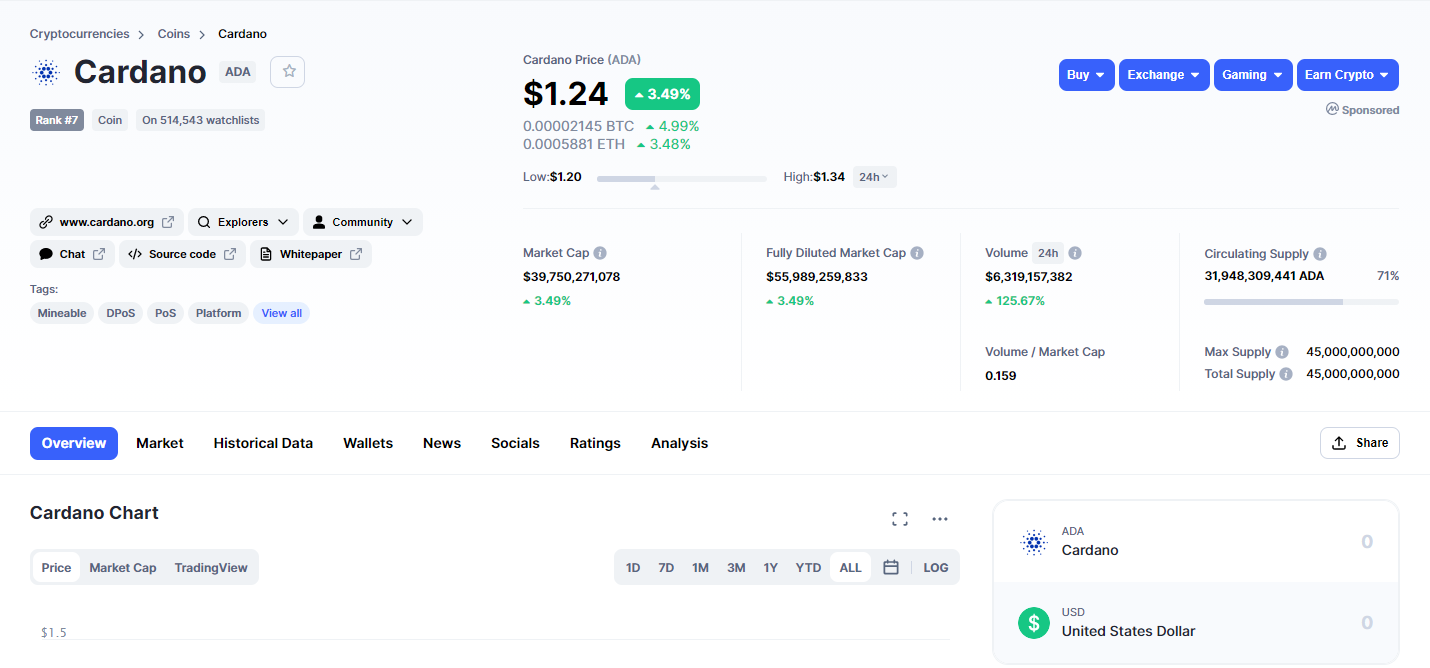The image size is (1430, 668).
Task: Set chart range to YTD
Action: [x=808, y=567]
